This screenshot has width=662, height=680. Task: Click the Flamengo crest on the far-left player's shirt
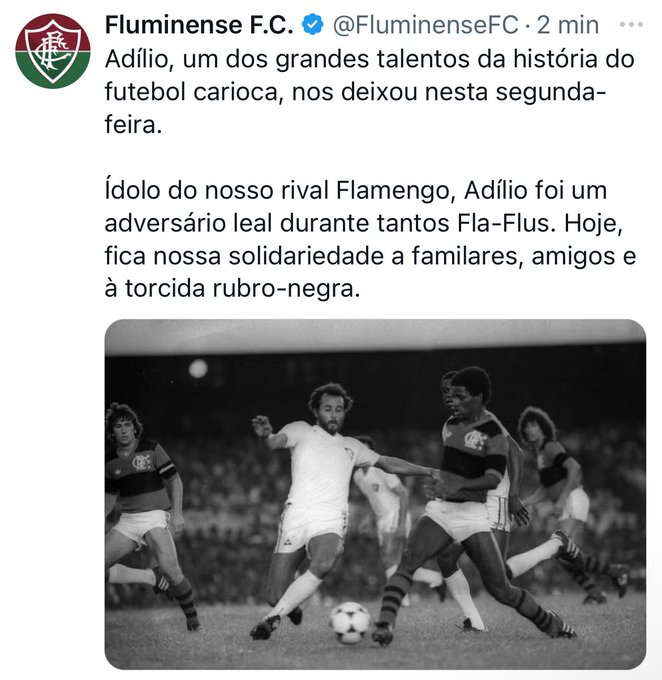pyautogui.click(x=142, y=463)
